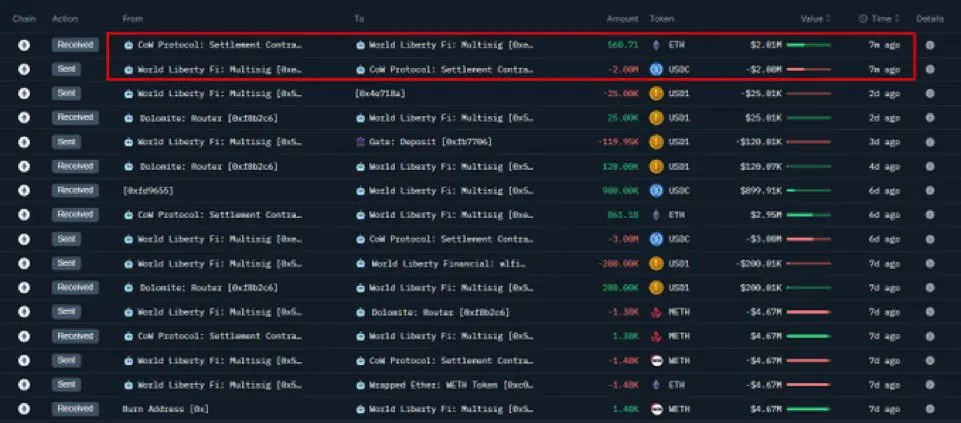The height and width of the screenshot is (423, 961).
Task: Click entity icon beside Wrapped Ether: WETH Token
Action: pos(360,384)
